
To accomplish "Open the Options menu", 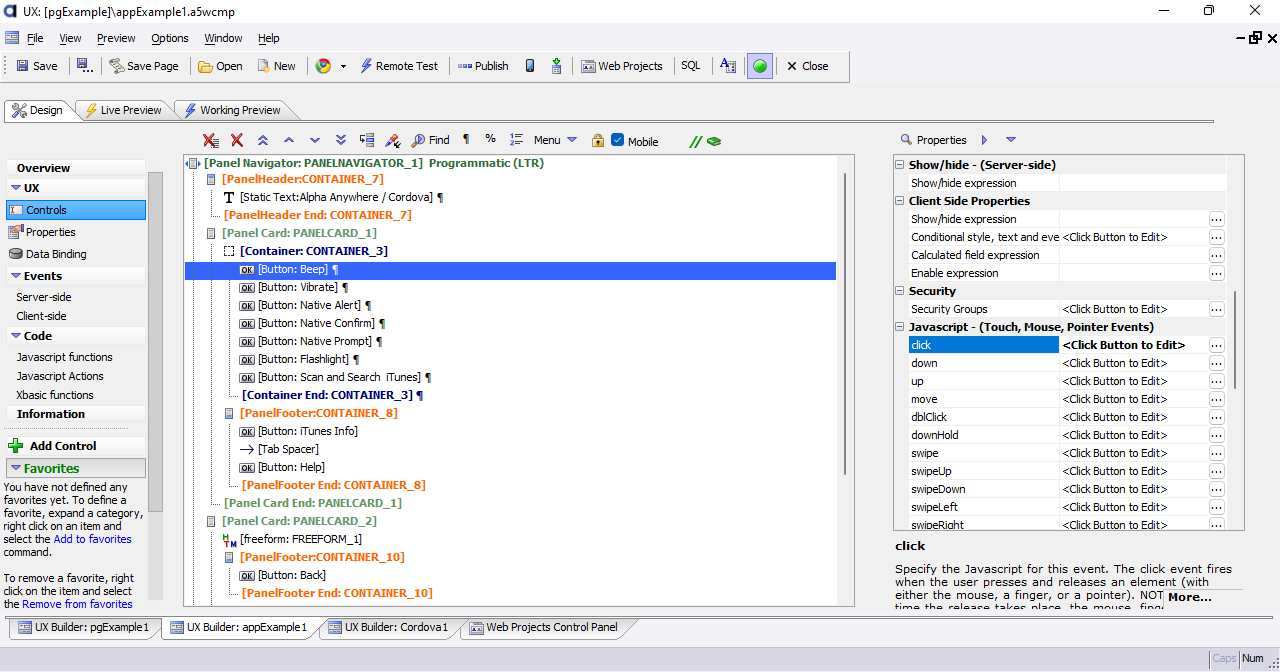I will coord(170,38).
